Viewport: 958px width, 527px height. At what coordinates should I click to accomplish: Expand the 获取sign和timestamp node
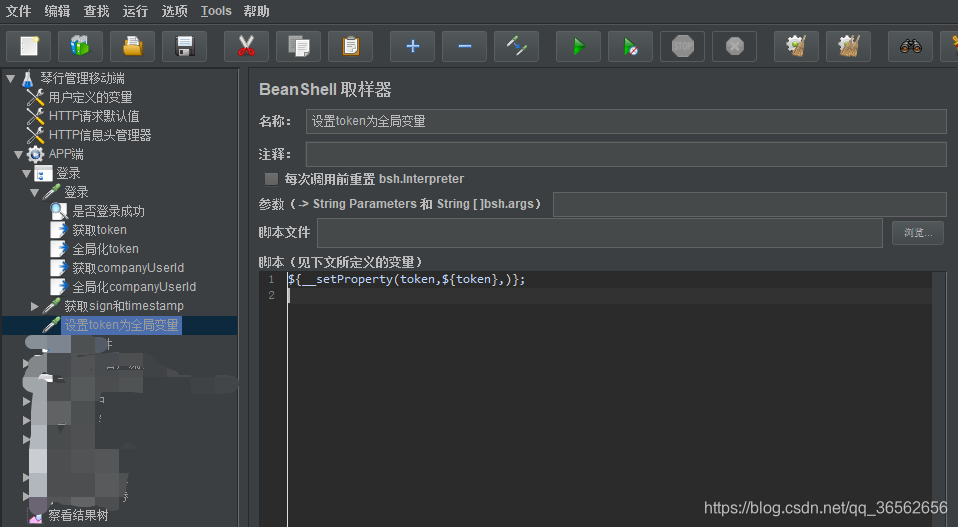tap(34, 306)
